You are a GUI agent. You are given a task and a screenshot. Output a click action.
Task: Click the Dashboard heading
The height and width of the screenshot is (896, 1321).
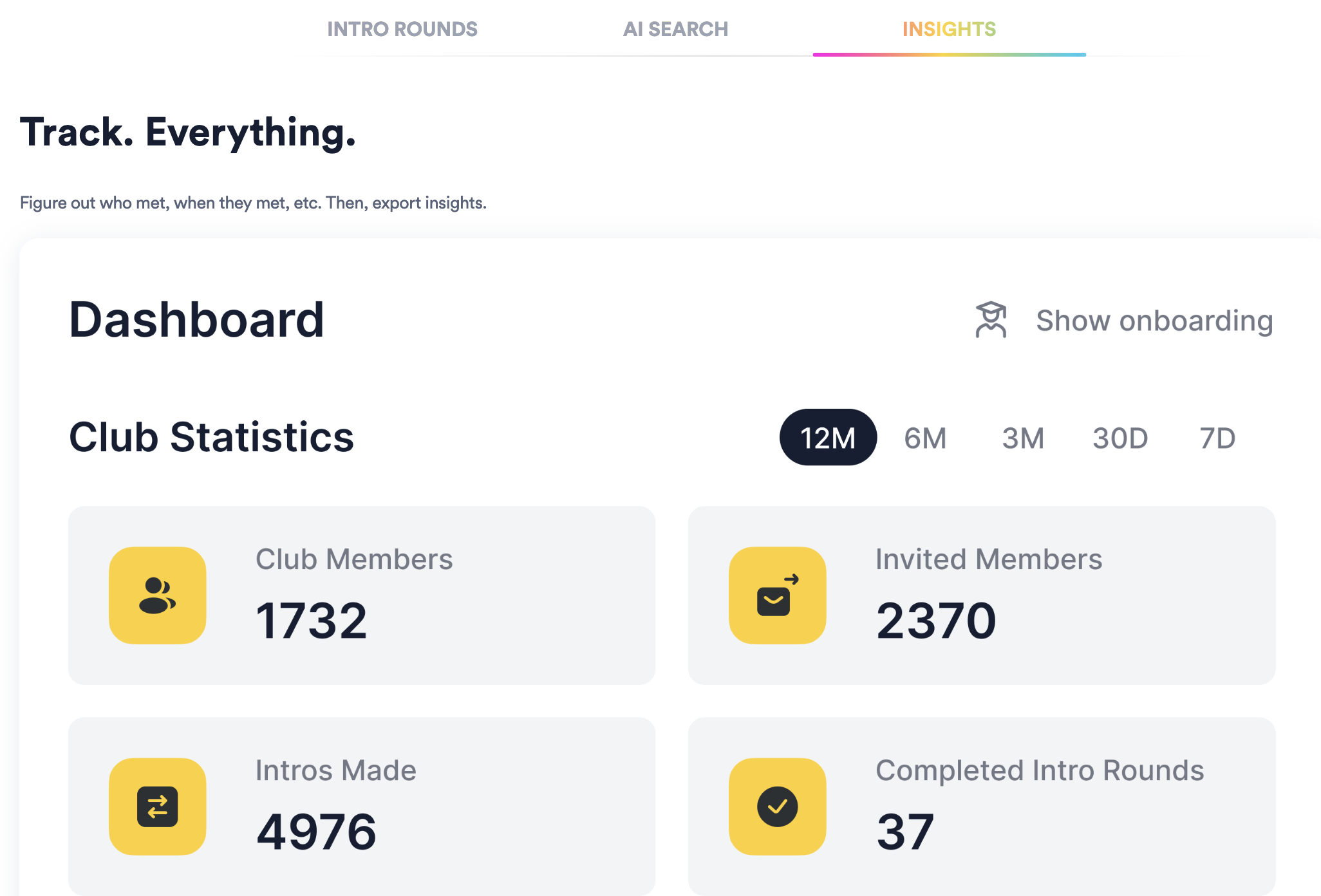coord(196,320)
